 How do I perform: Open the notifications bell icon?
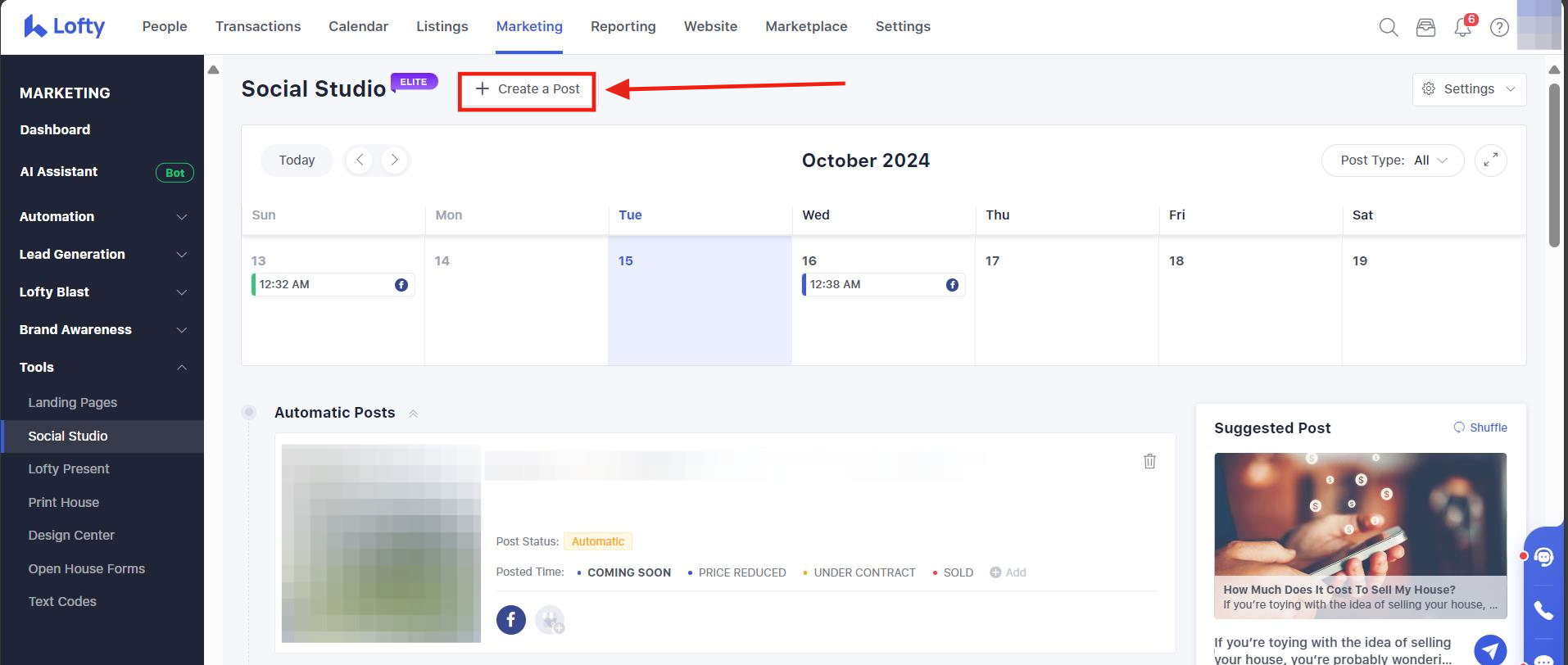pyautogui.click(x=1462, y=27)
